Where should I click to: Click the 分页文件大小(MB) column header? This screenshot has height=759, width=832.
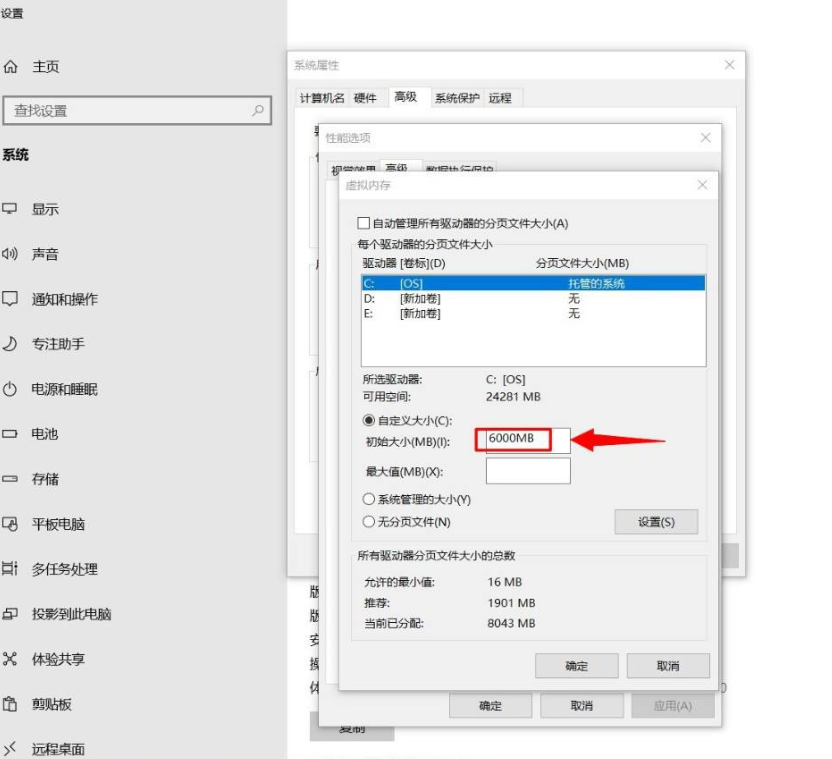click(x=582, y=263)
